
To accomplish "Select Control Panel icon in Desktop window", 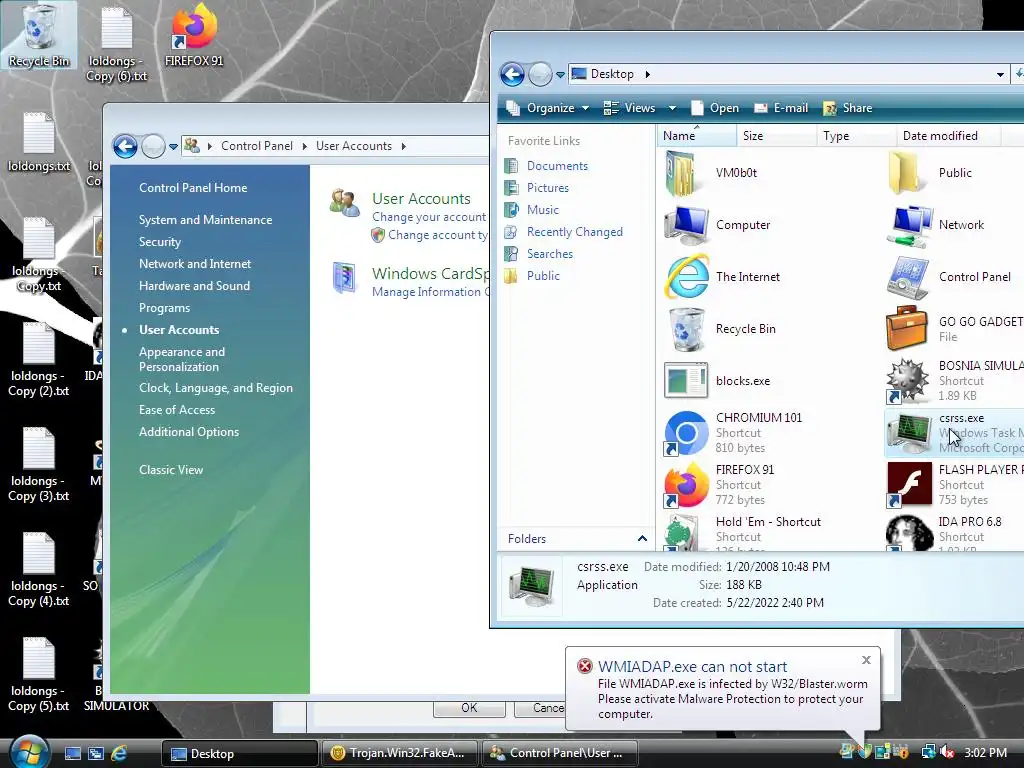I will coord(950,277).
